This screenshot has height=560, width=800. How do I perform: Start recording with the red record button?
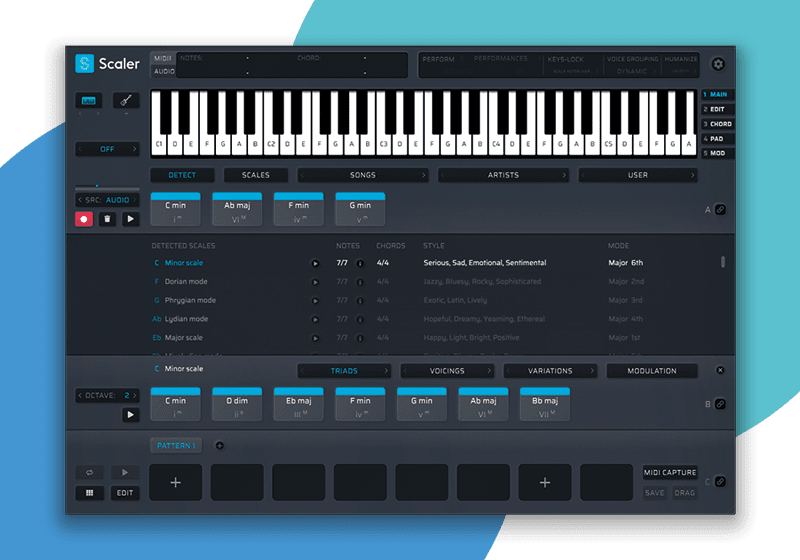point(84,219)
